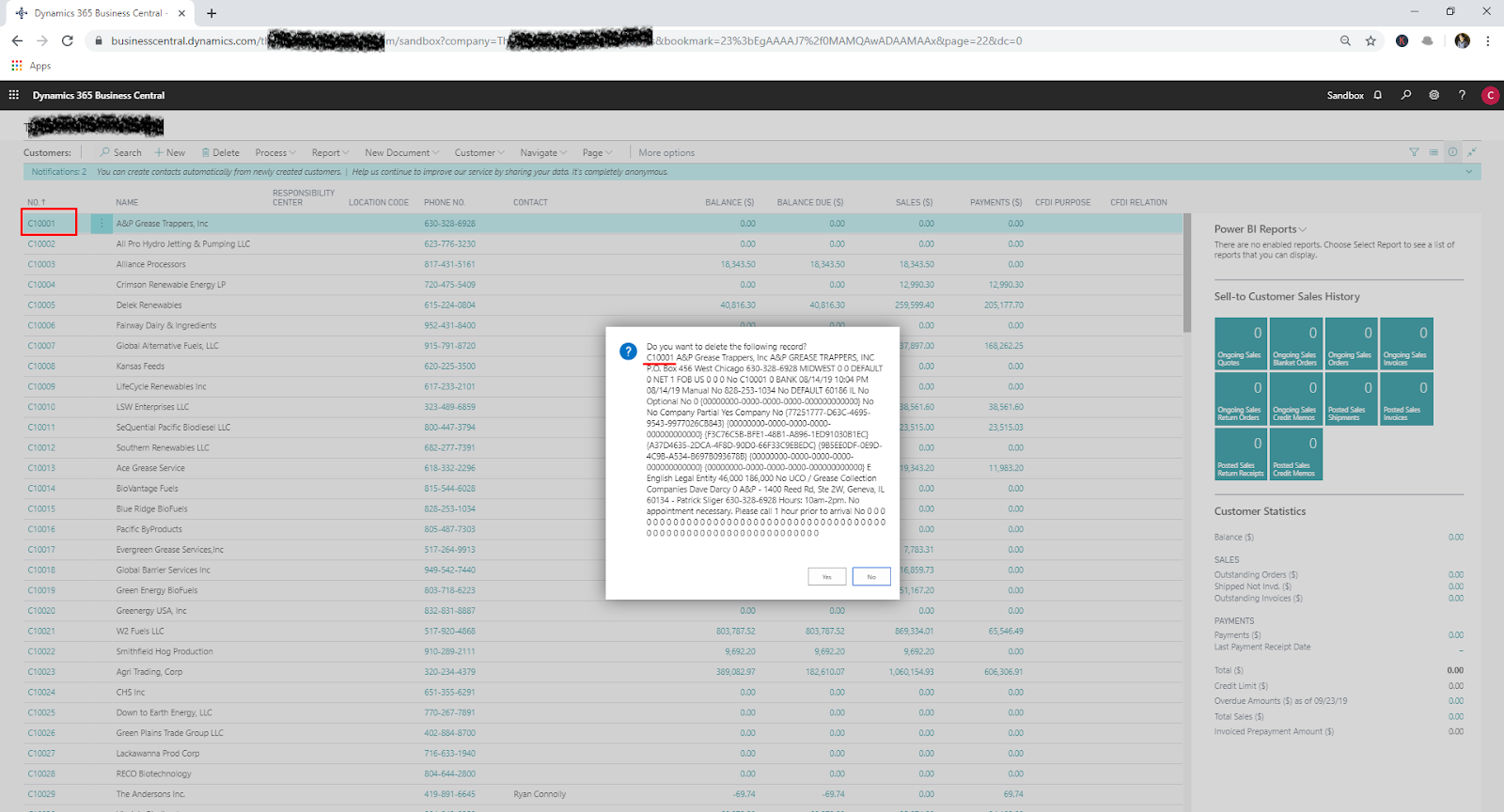Open Posted Sales Credit Memos tile
Viewport: 1504px width, 812px height.
1295,454
